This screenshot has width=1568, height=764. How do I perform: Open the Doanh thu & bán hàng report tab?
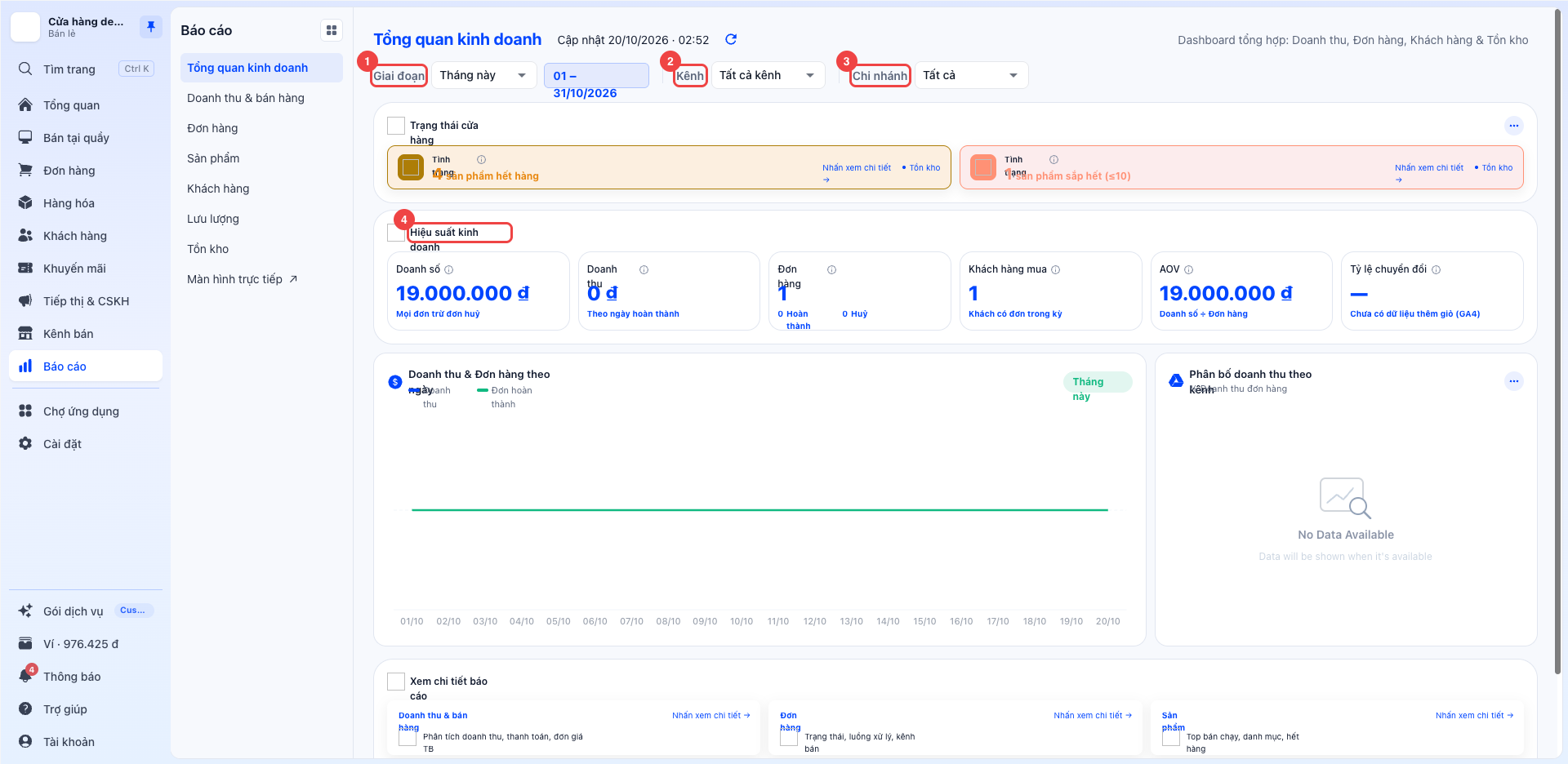261,98
